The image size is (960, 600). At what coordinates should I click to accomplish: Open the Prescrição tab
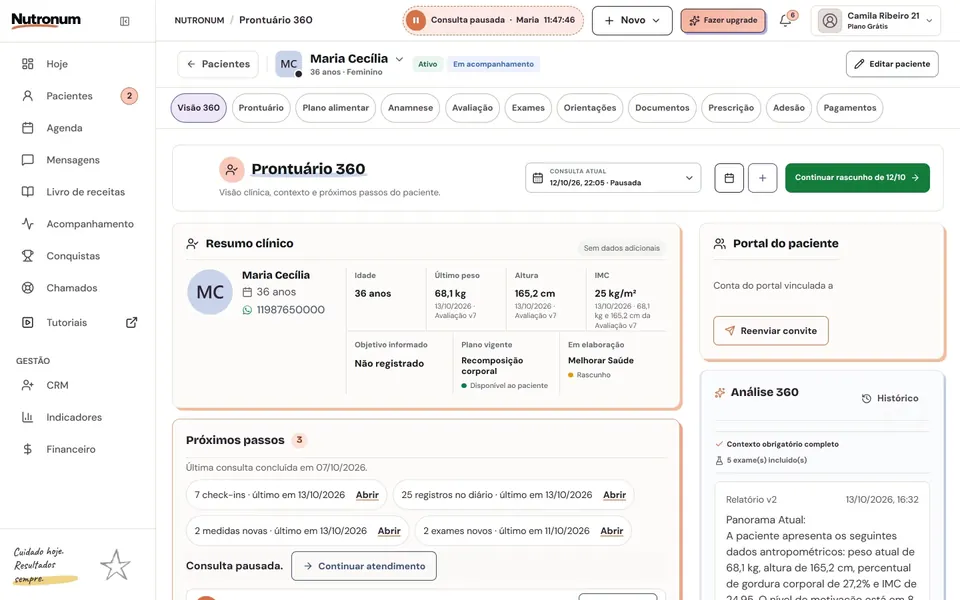[731, 108]
